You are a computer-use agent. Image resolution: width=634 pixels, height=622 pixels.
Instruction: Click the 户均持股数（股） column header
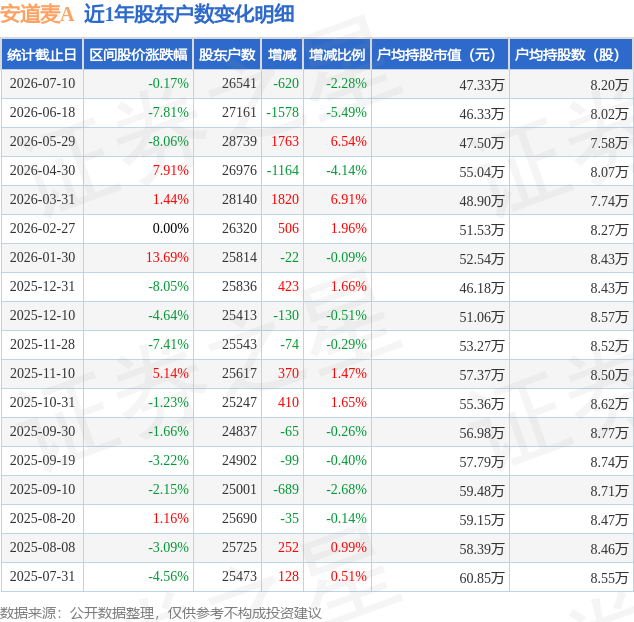pos(571,55)
